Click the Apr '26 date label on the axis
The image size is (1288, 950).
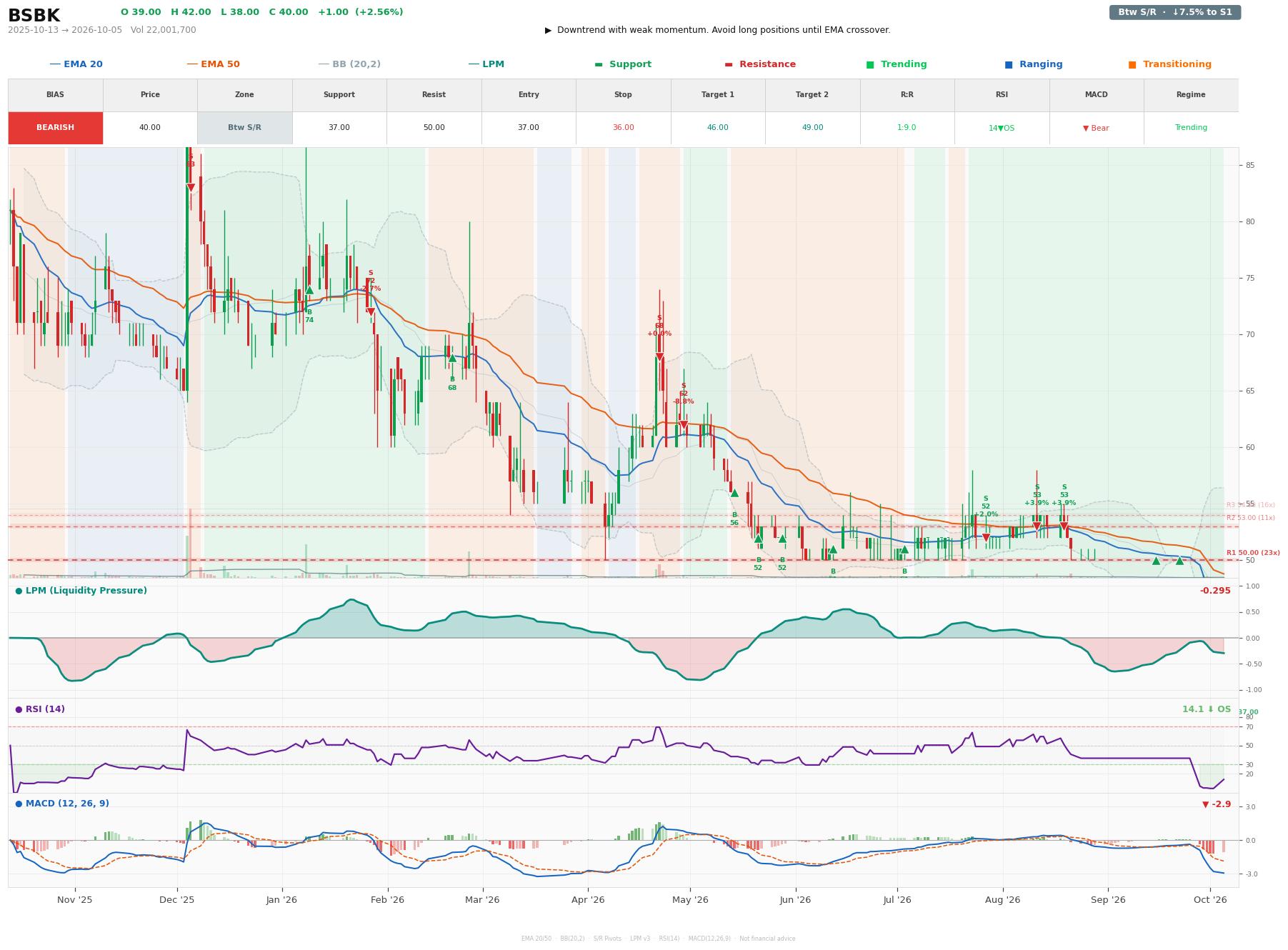click(x=588, y=900)
